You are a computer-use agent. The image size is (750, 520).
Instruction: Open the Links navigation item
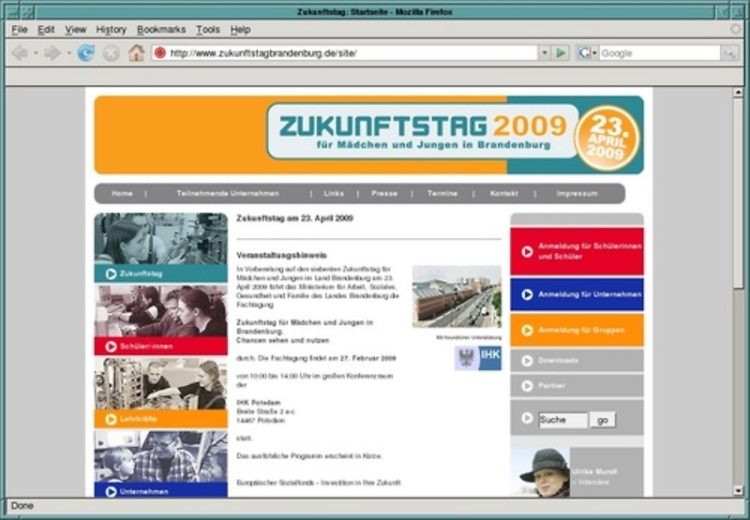click(333, 193)
